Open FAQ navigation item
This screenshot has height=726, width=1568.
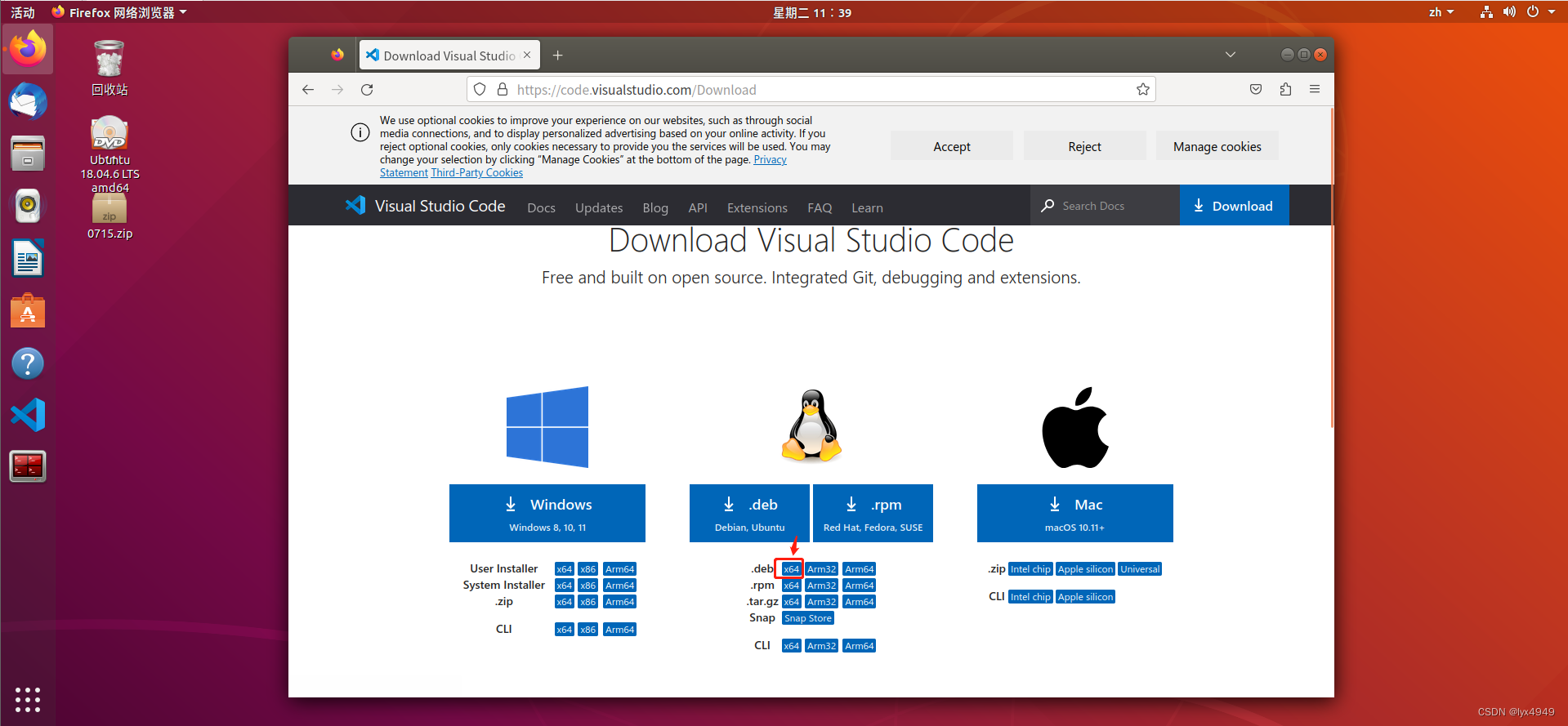820,207
